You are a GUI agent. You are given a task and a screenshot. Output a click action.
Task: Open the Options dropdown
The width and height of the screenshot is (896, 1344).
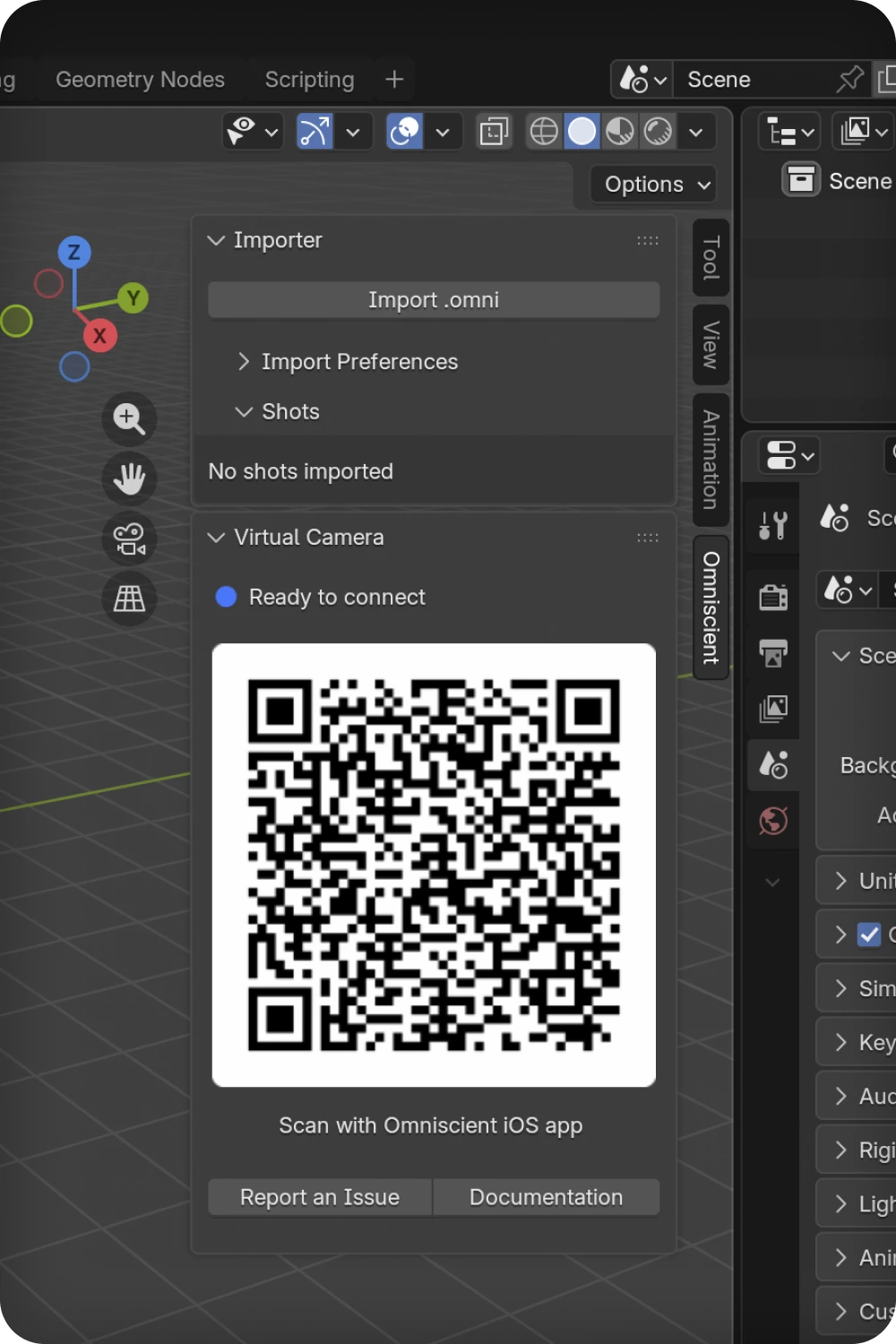click(x=654, y=185)
